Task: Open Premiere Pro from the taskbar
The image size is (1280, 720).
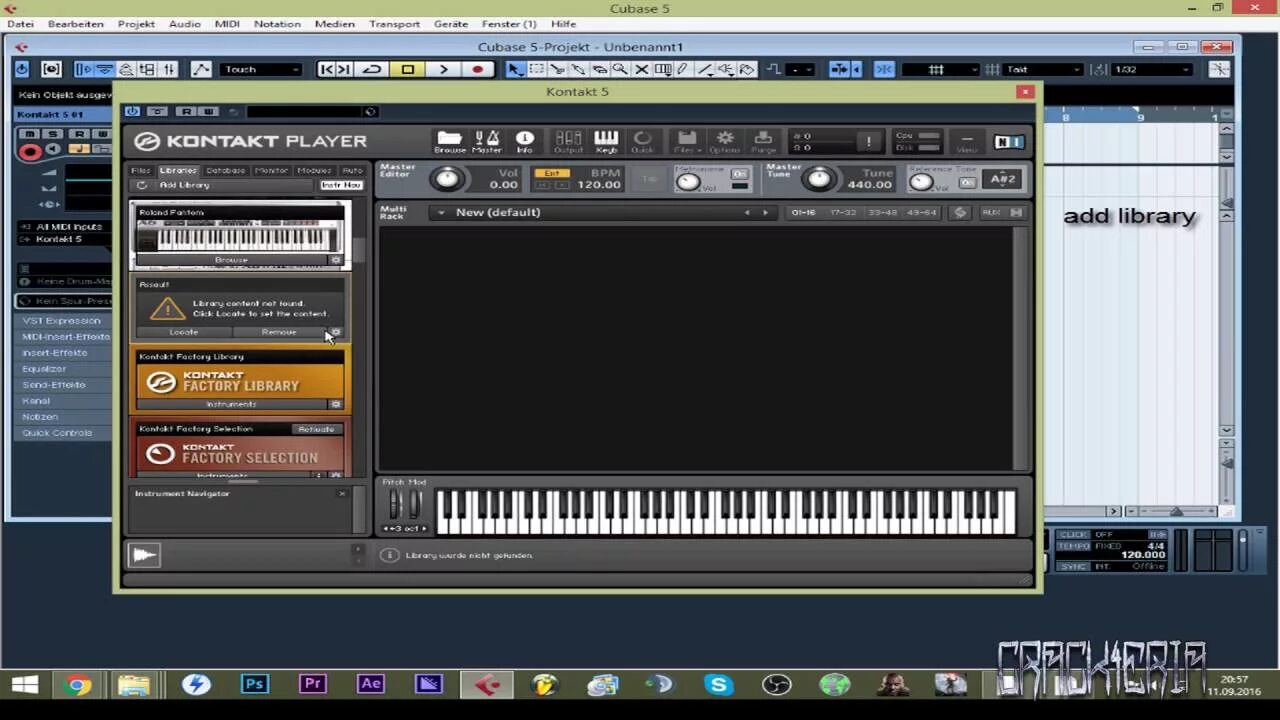Action: pos(312,685)
